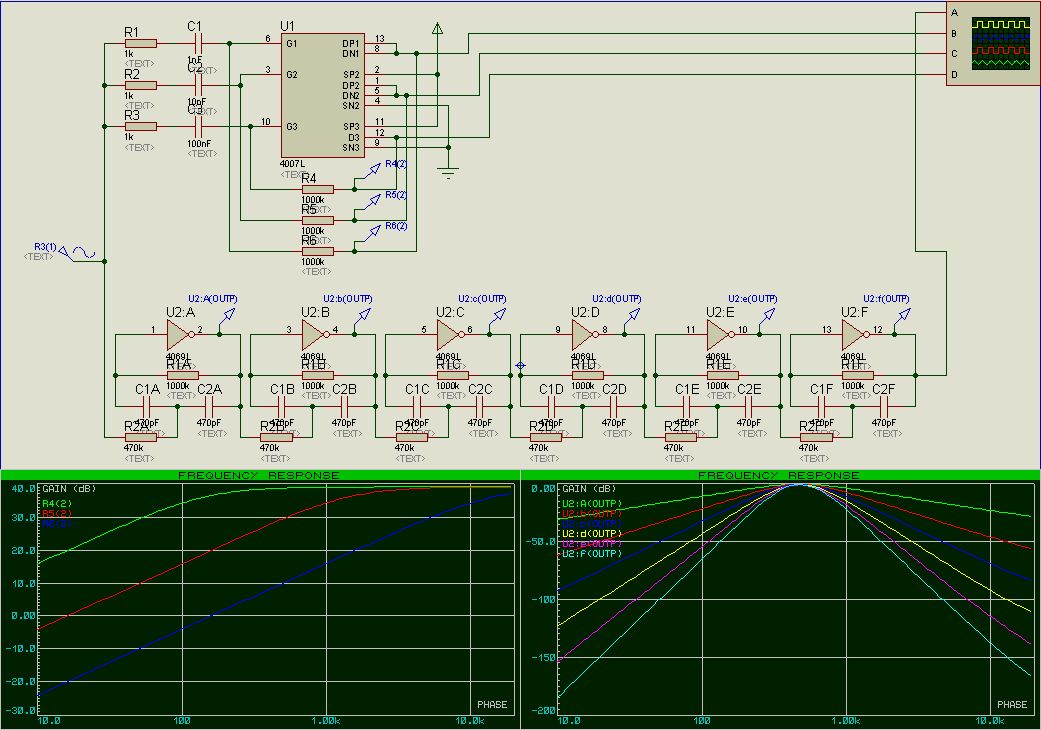
Task: Click the U2:d(OUTP) yellow legend label
Action: pos(591,533)
